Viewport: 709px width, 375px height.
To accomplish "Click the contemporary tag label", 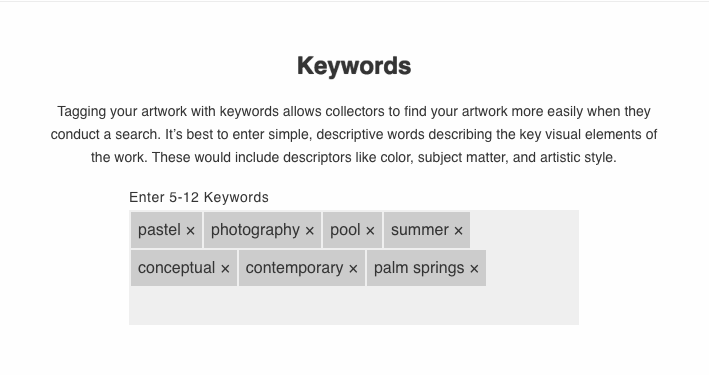I will [x=294, y=268].
